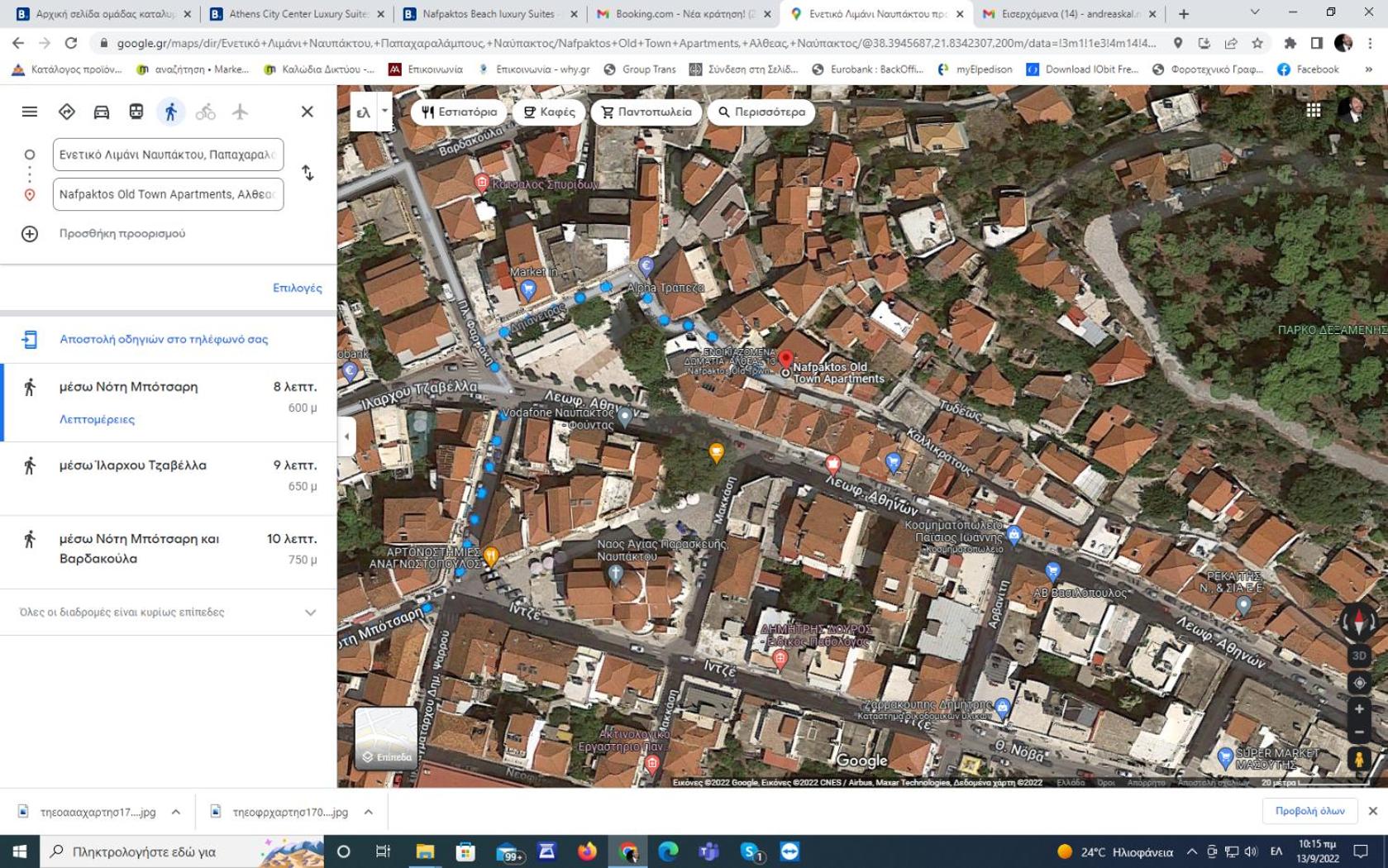The width and height of the screenshot is (1388, 868).
Task: Switch to the Booking.com Gmail tab
Action: tap(683, 14)
